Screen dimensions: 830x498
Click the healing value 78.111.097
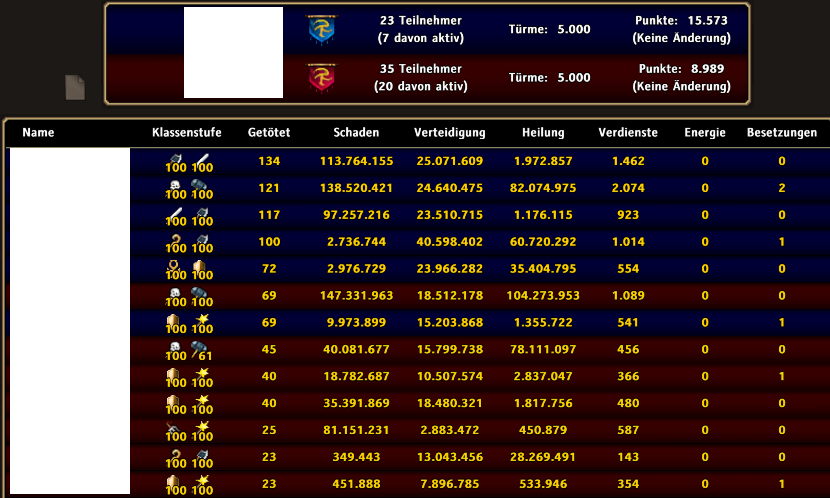click(543, 349)
